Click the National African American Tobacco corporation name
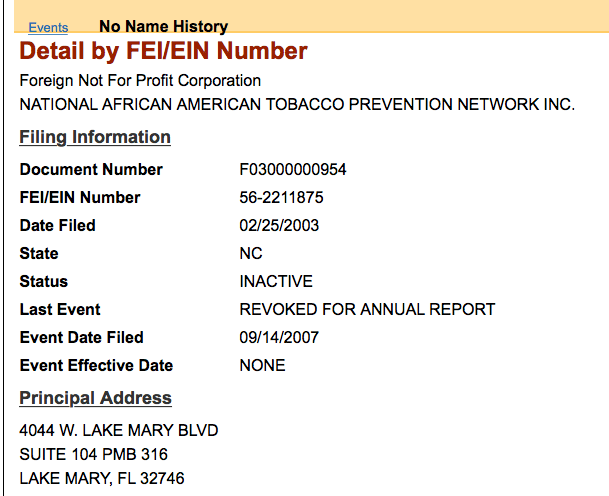Viewport: 609px width, 496px height. click(x=297, y=104)
